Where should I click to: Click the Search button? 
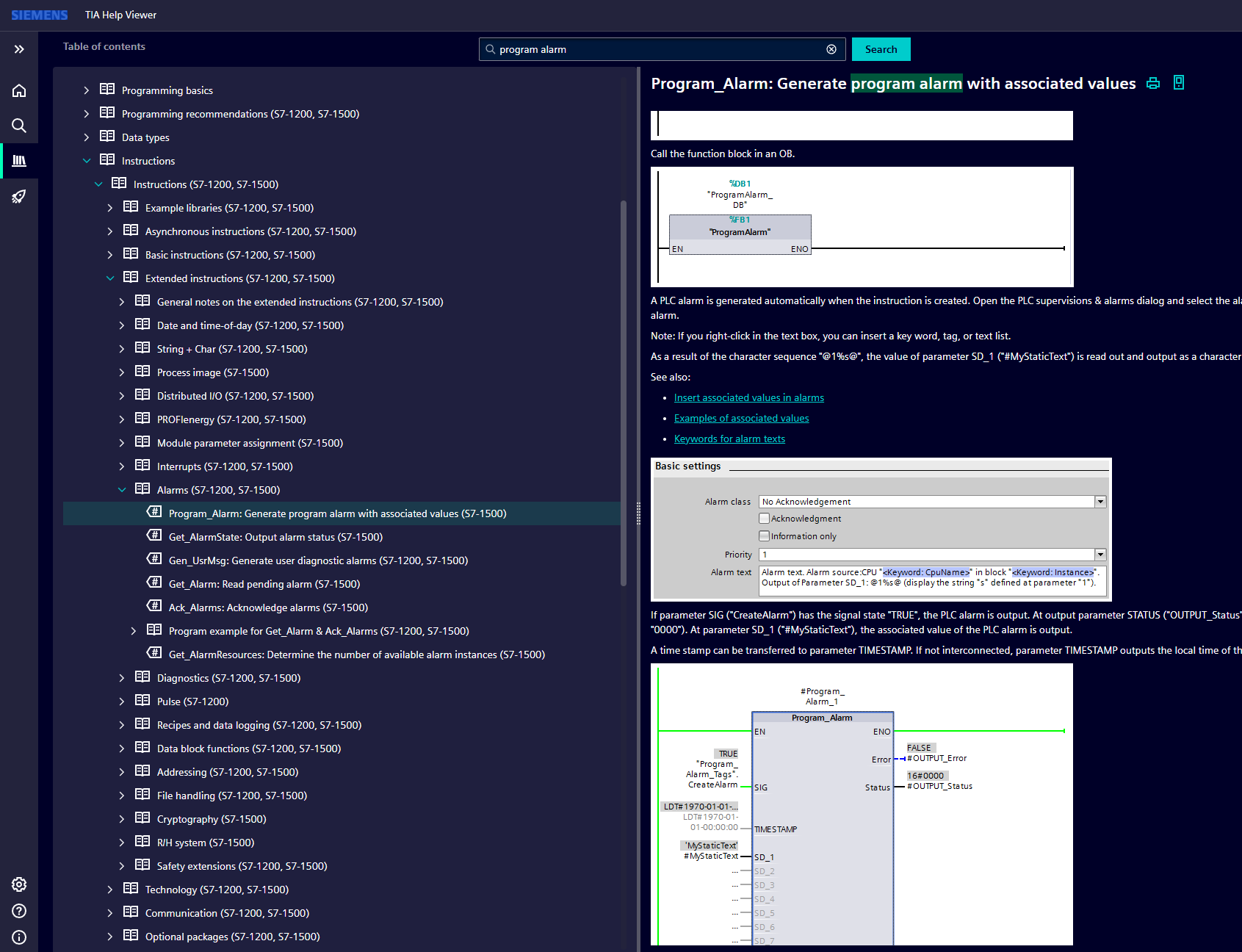[x=881, y=49]
